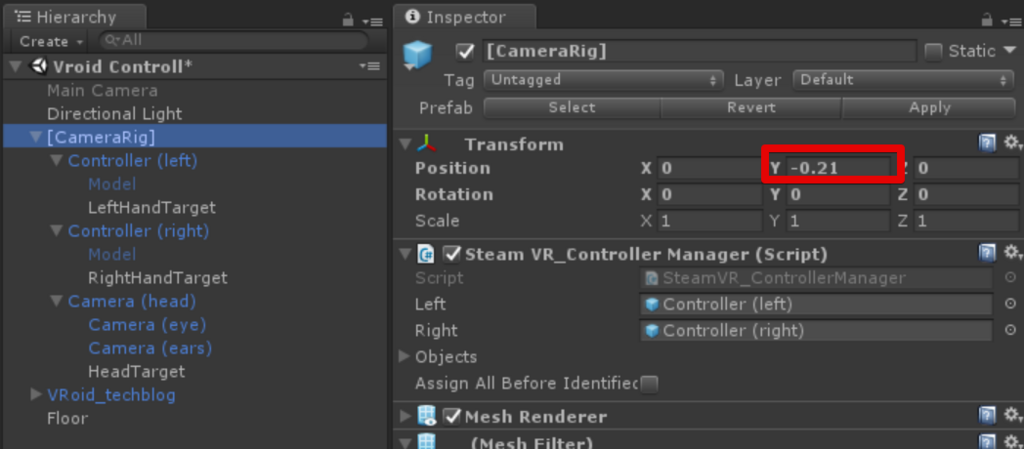Open Mesh Renderer help icon
This screenshot has height=449, width=1024.
987,415
